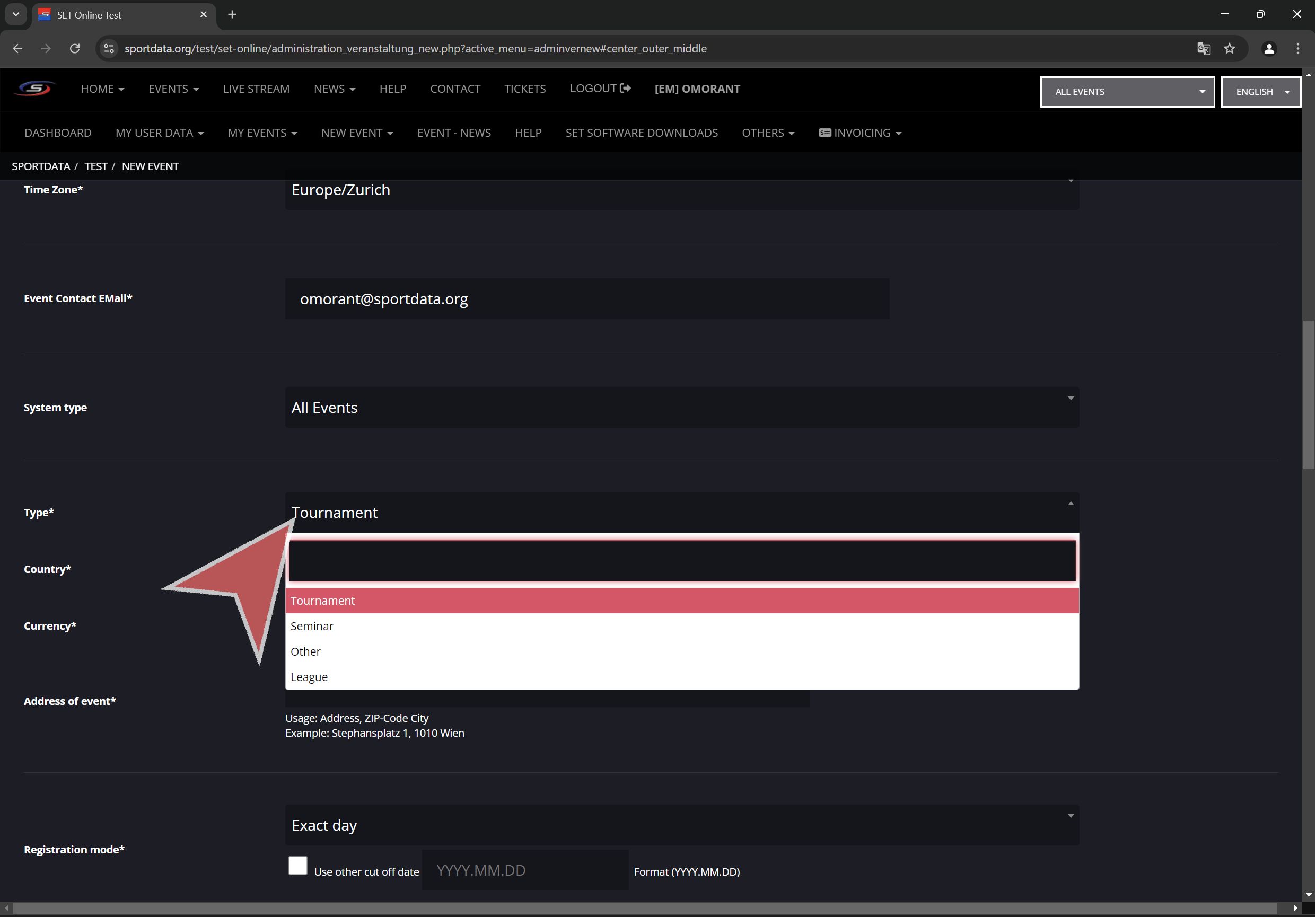Image resolution: width=1316 pixels, height=917 pixels.
Task: Bookmark page with star icon
Action: point(1230,49)
